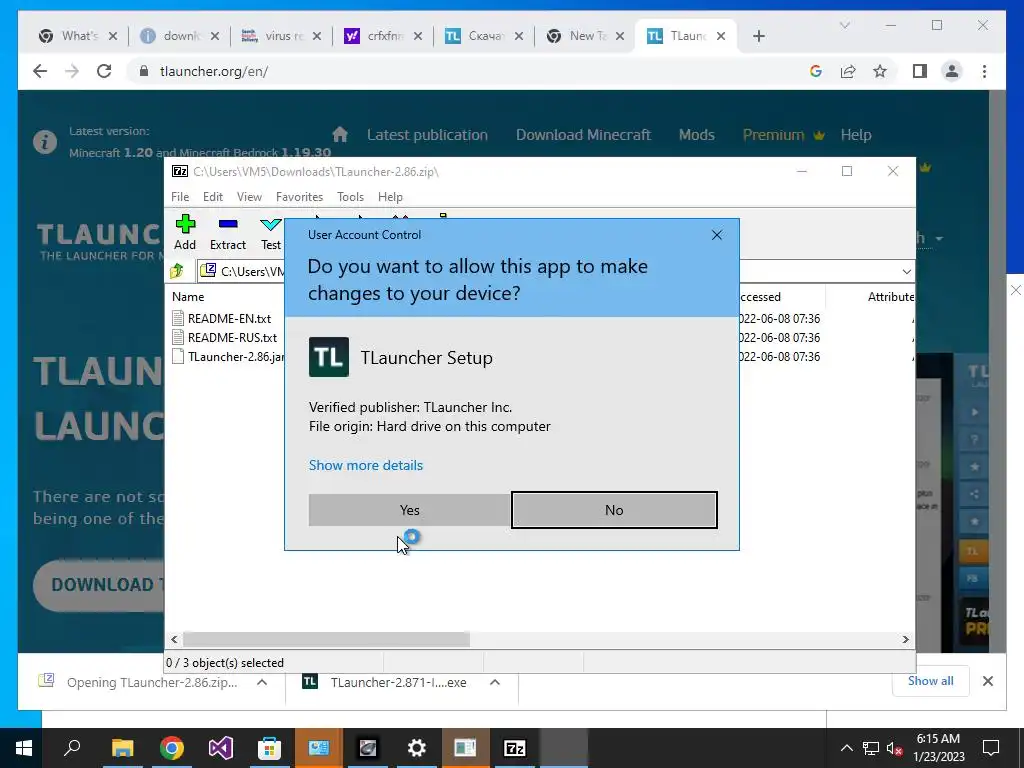Select TLauncher-2.86.jar in 7-Zip list
Viewport: 1024px width, 768px height.
228,357
